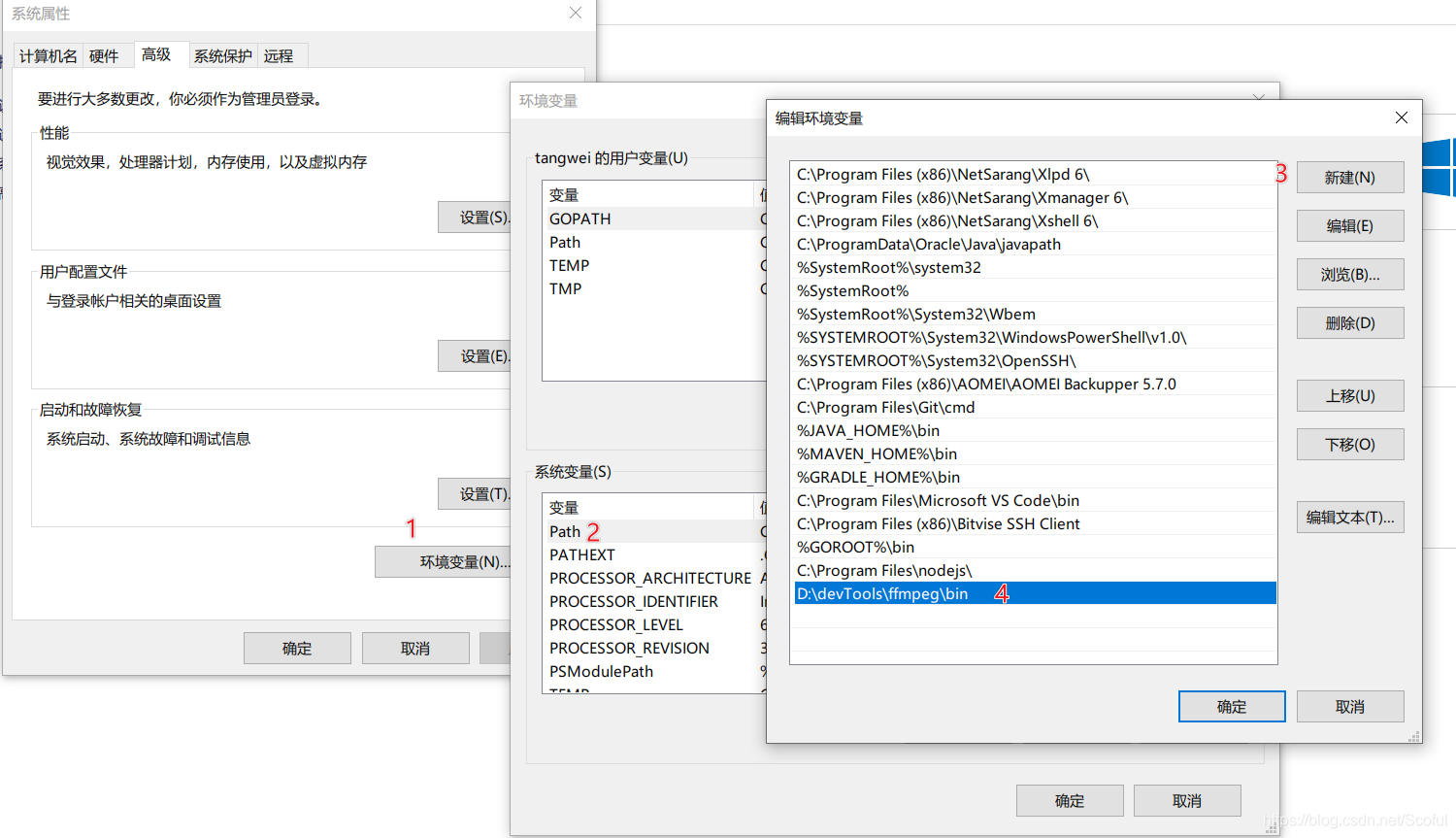Screen dimensions: 1456x838
Task: Click 确定 in 系统属性 window
Action: click(297, 649)
